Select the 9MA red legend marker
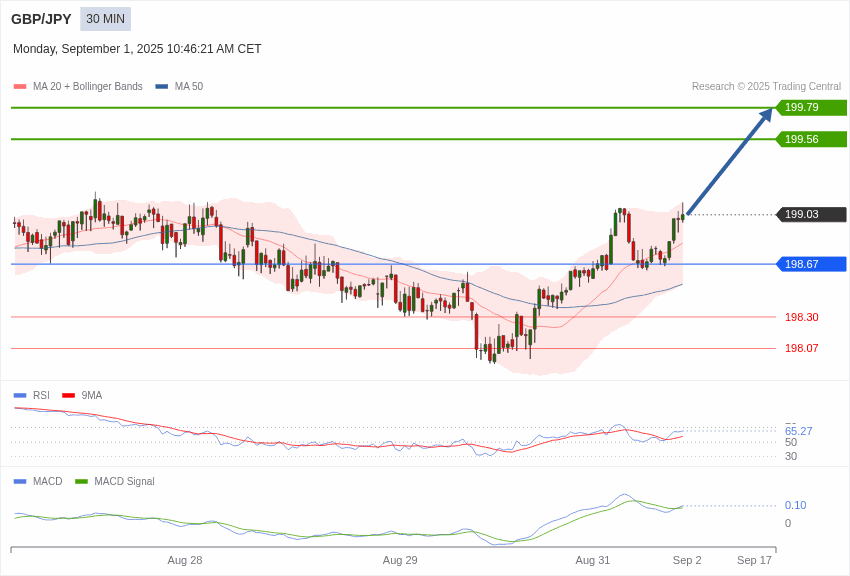Viewport: 850px width, 576px height. [68, 395]
